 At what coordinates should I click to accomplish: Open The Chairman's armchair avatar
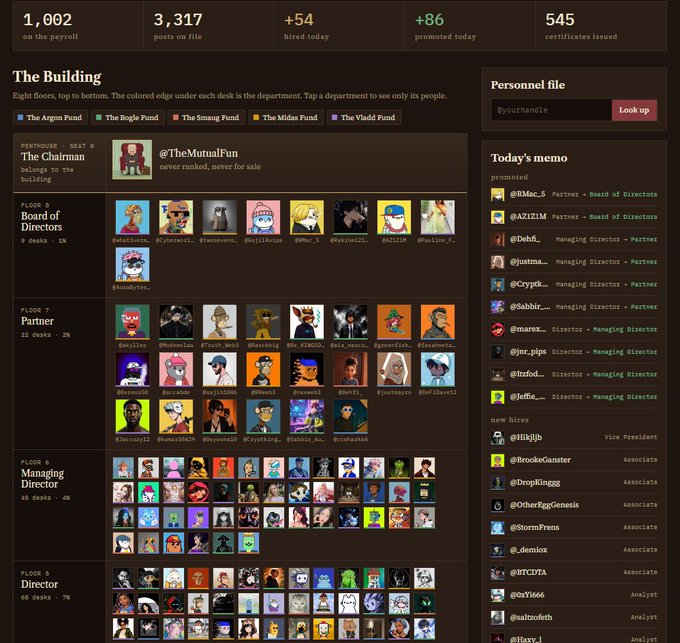pos(132,160)
